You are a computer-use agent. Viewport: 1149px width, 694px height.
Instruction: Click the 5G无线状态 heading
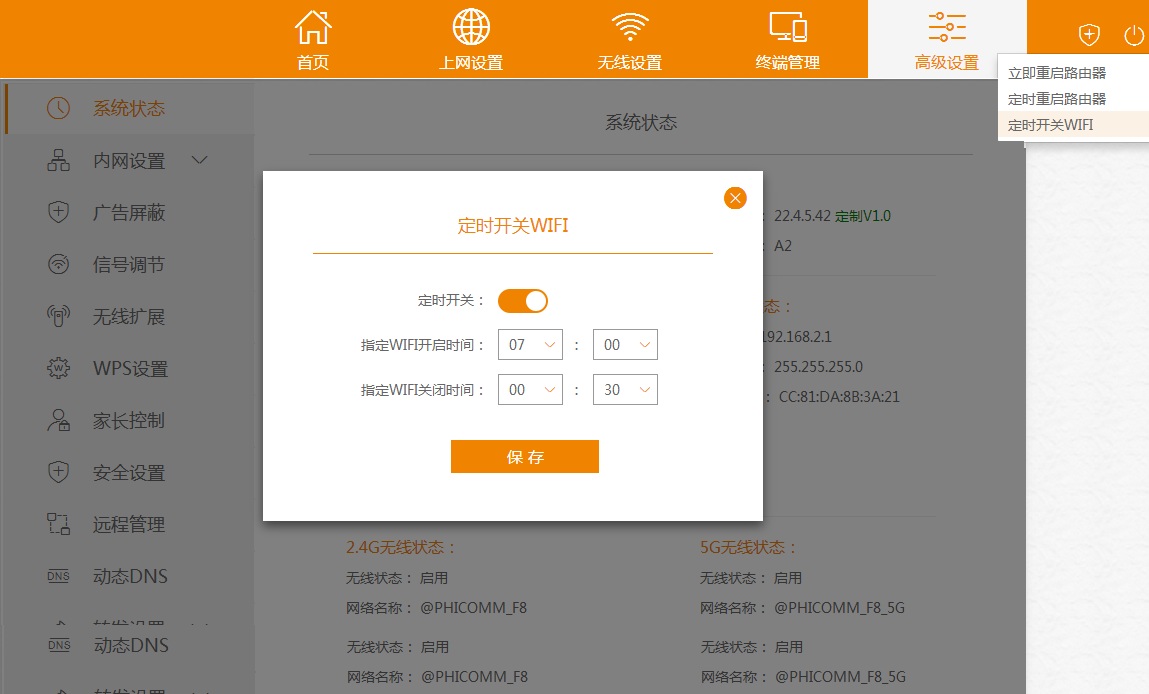point(747,547)
